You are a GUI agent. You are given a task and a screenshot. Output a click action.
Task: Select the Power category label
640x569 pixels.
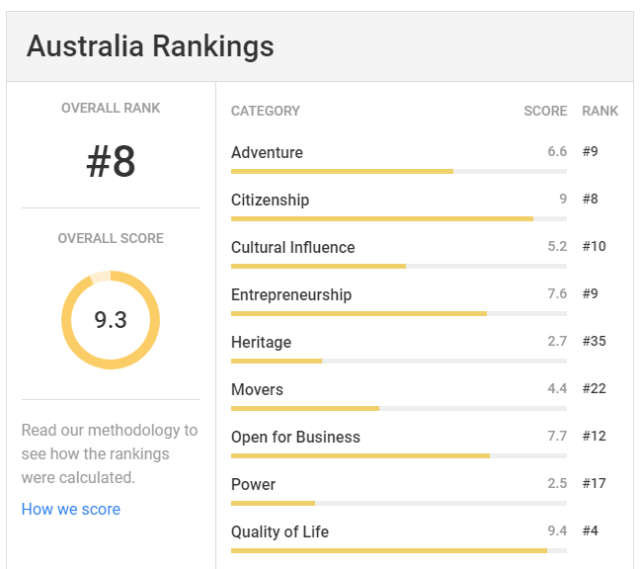tap(253, 485)
